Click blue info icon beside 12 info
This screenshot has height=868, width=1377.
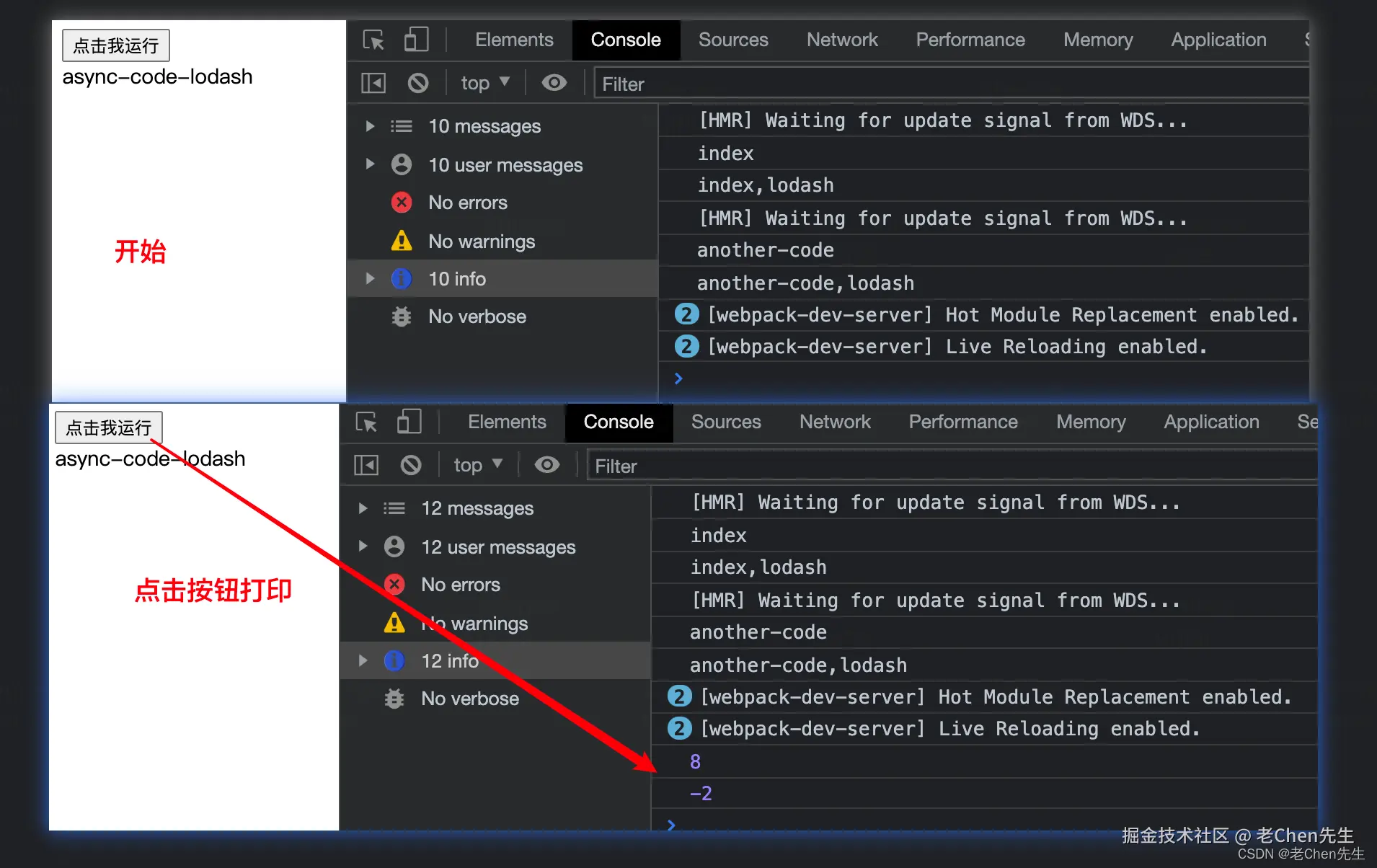click(x=394, y=660)
